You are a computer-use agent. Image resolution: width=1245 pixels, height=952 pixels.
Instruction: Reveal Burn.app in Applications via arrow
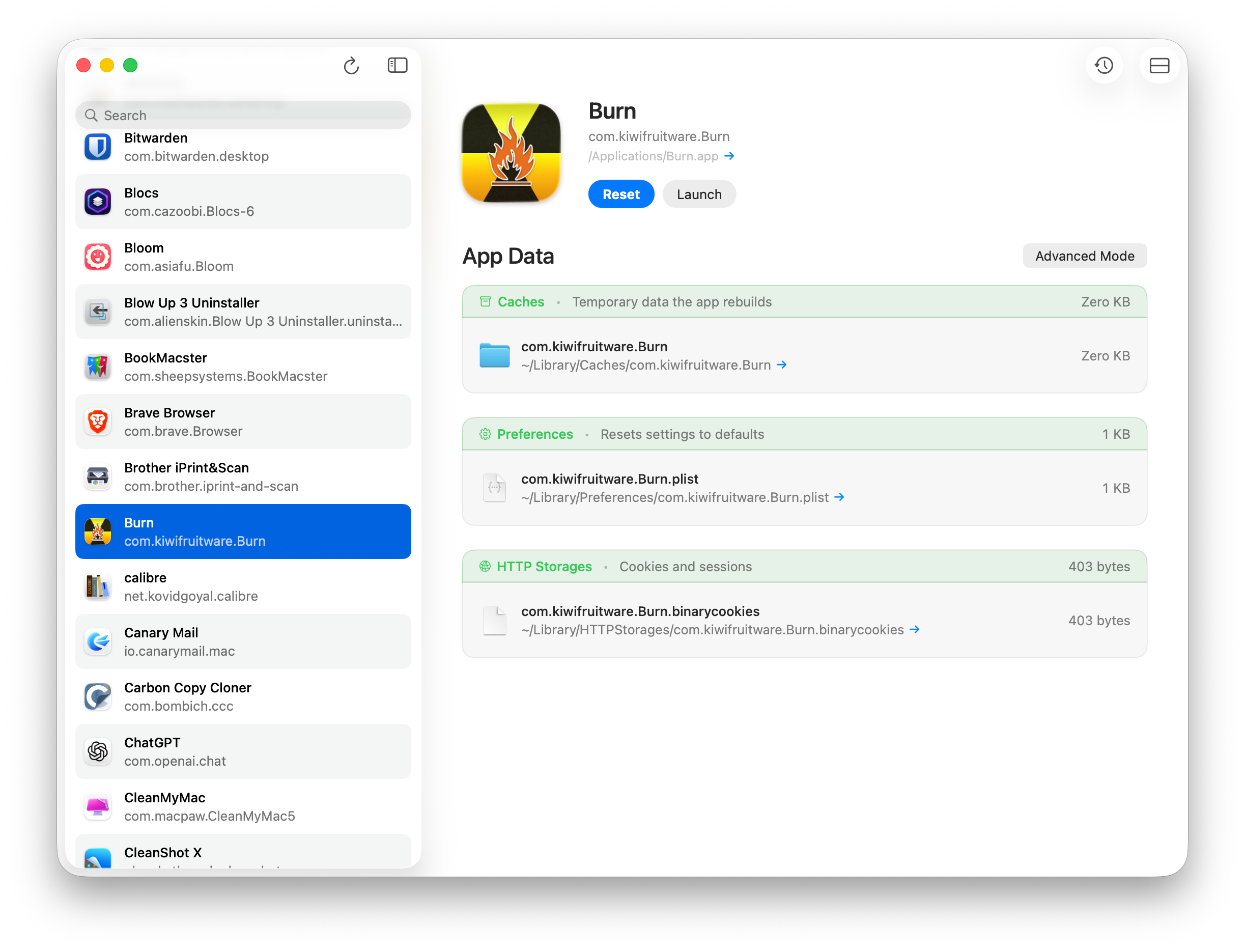[729, 156]
